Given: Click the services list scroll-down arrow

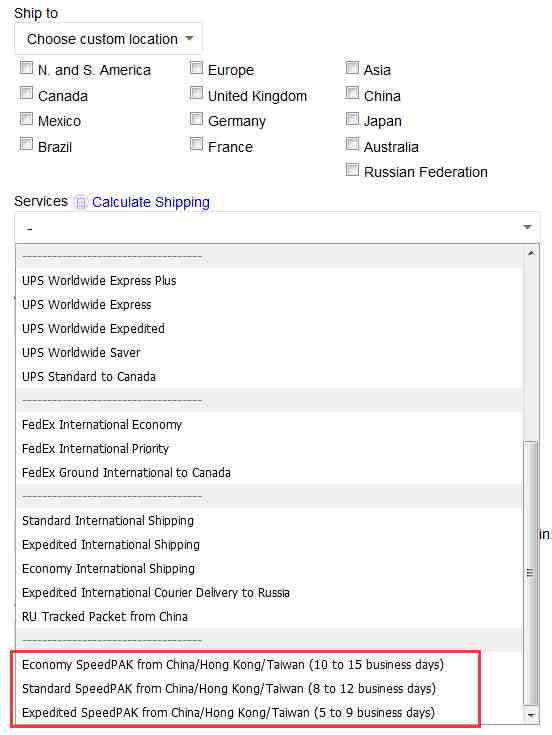Looking at the screenshot, I should (x=531, y=715).
